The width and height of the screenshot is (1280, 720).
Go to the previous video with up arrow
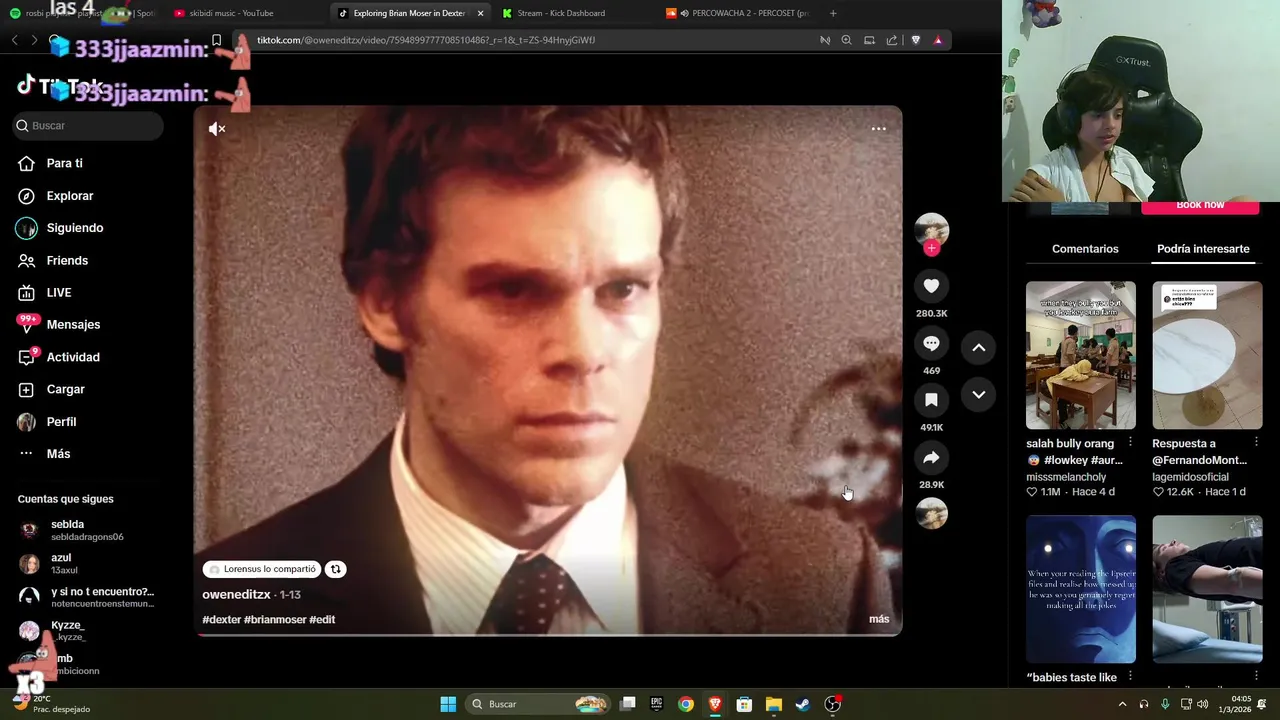979,347
